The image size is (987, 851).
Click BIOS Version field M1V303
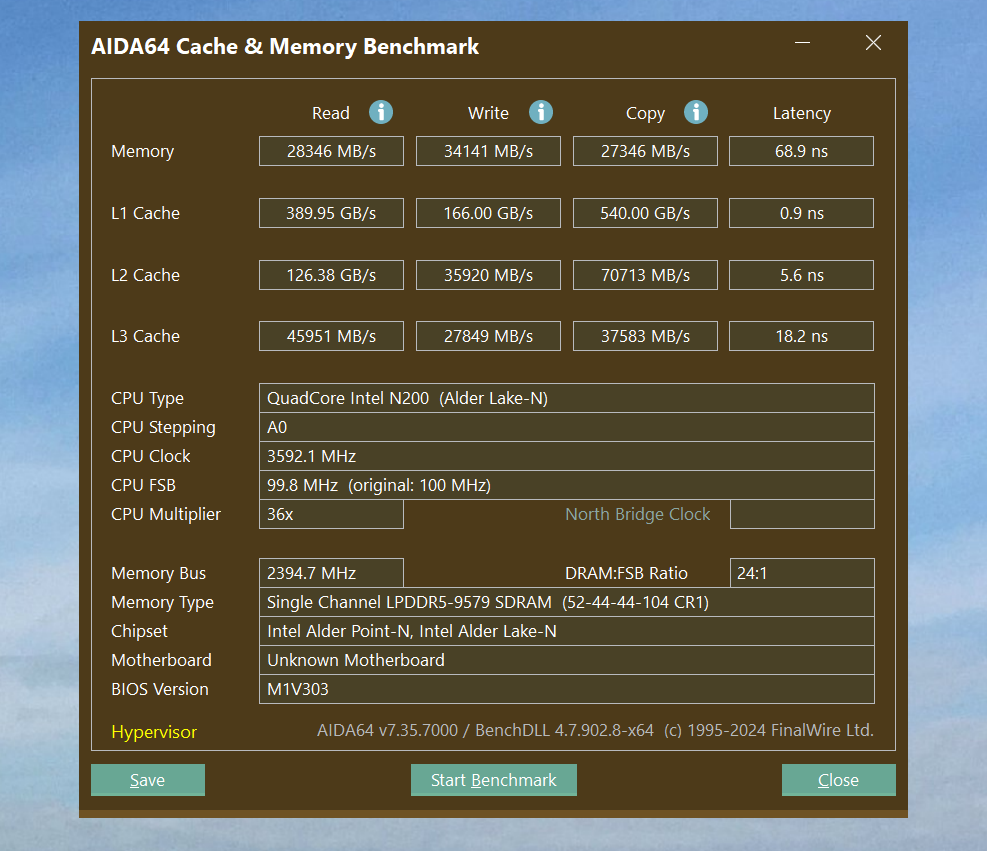(567, 689)
